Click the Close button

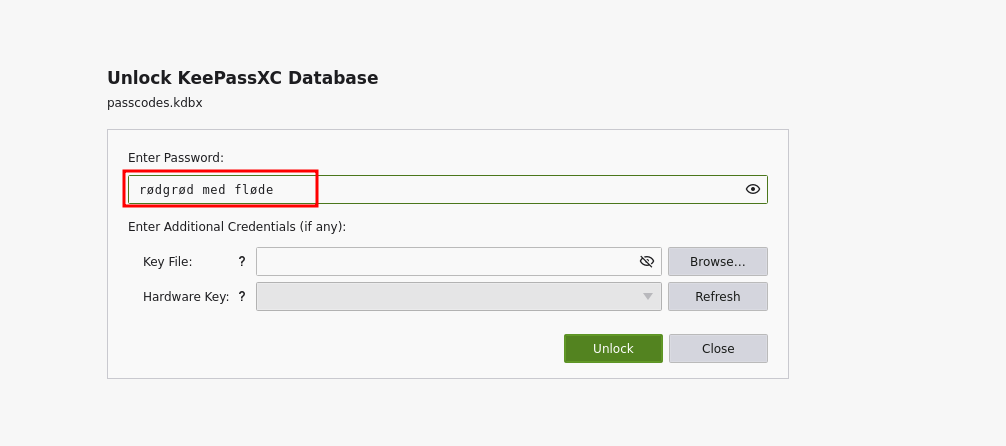(x=718, y=349)
